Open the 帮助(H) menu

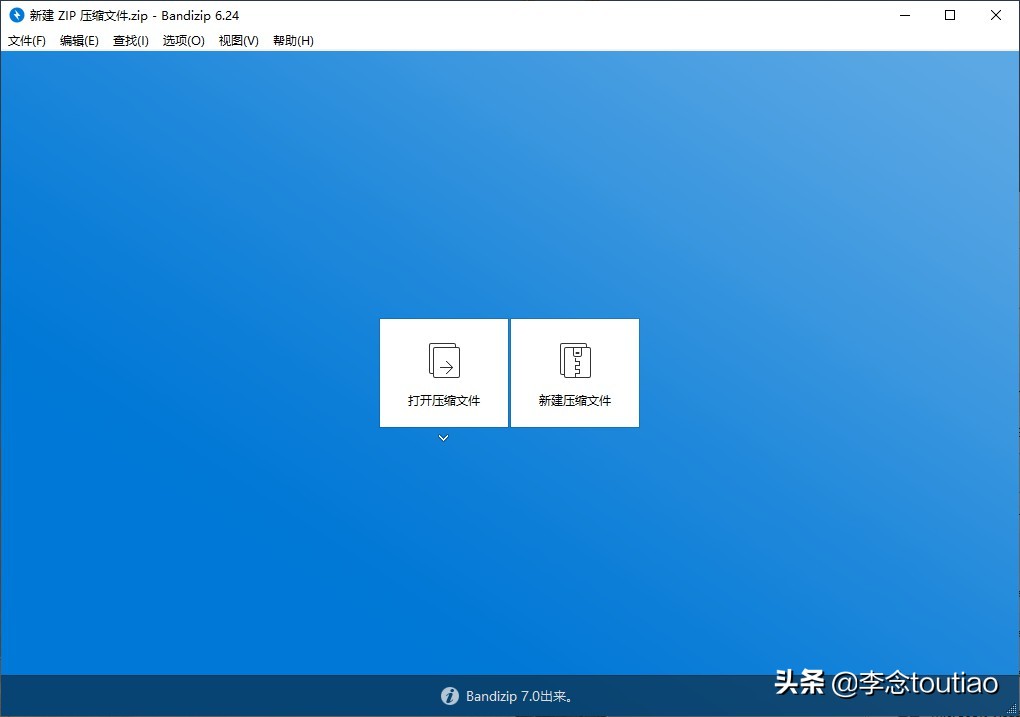(291, 41)
